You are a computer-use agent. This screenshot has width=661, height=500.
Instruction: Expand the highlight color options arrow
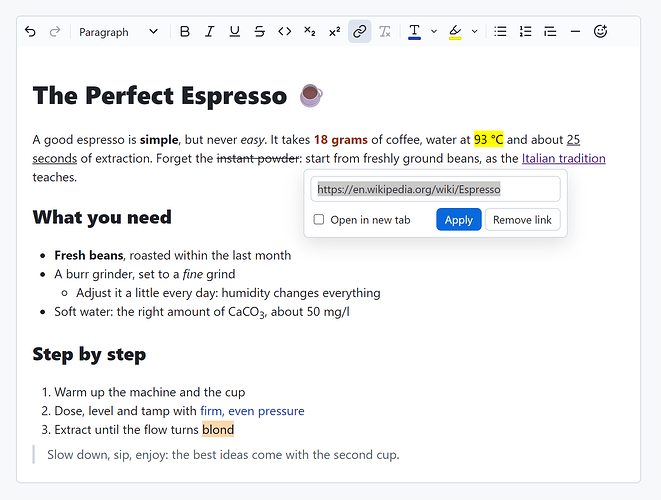tap(474, 32)
